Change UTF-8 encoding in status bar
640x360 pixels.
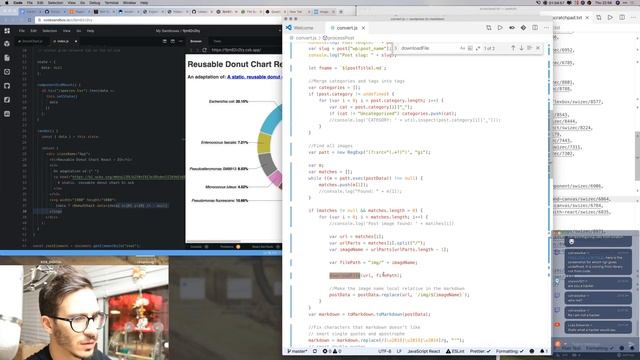point(384,351)
